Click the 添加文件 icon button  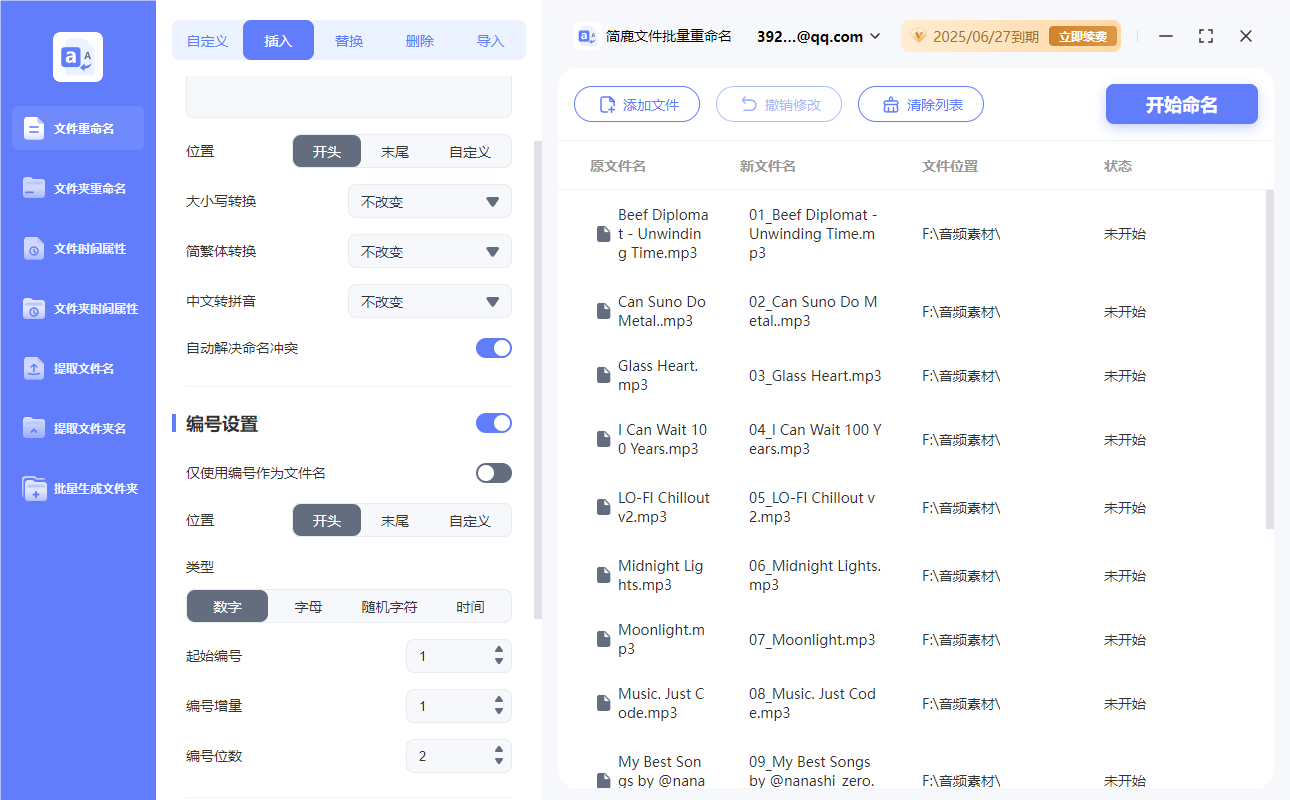(x=607, y=105)
